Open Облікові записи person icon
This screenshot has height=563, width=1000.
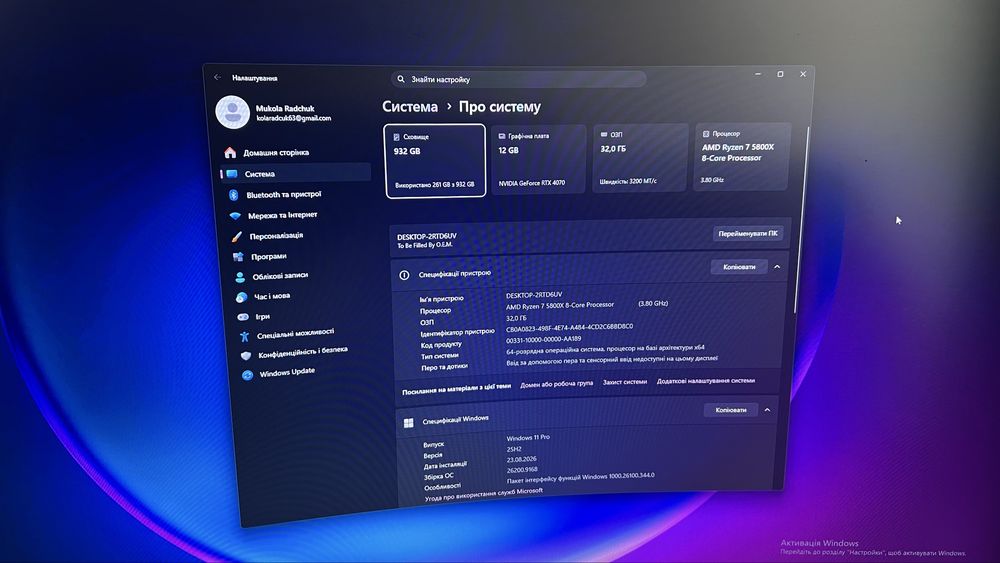[x=240, y=277]
